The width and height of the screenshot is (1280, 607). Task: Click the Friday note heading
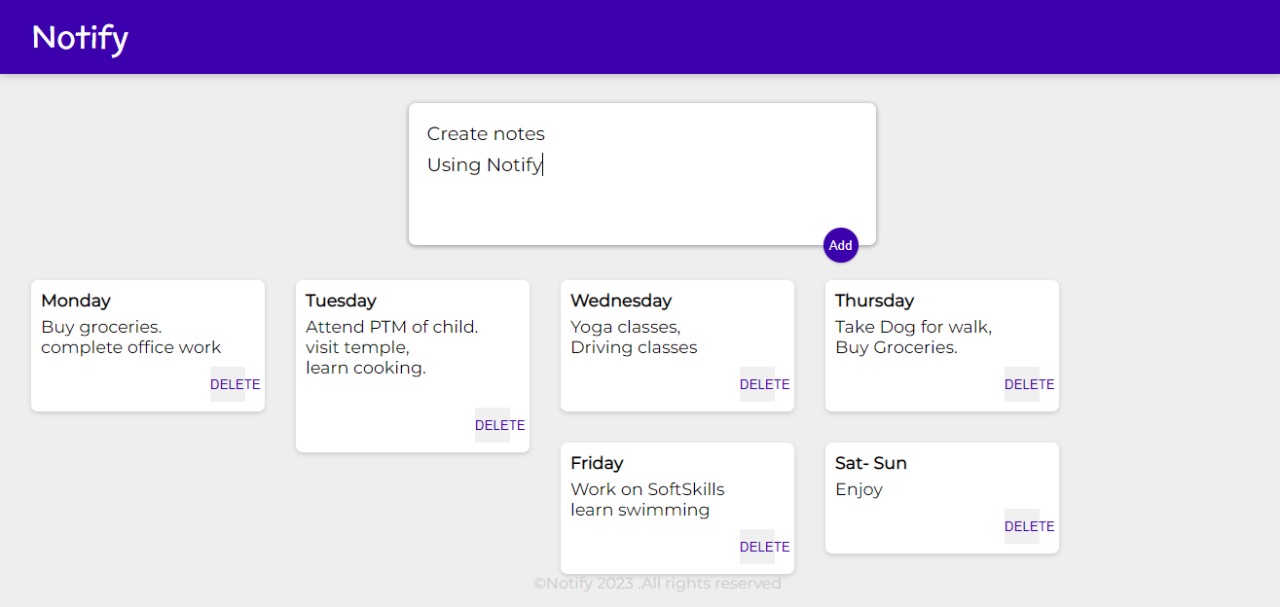pyautogui.click(x=597, y=463)
